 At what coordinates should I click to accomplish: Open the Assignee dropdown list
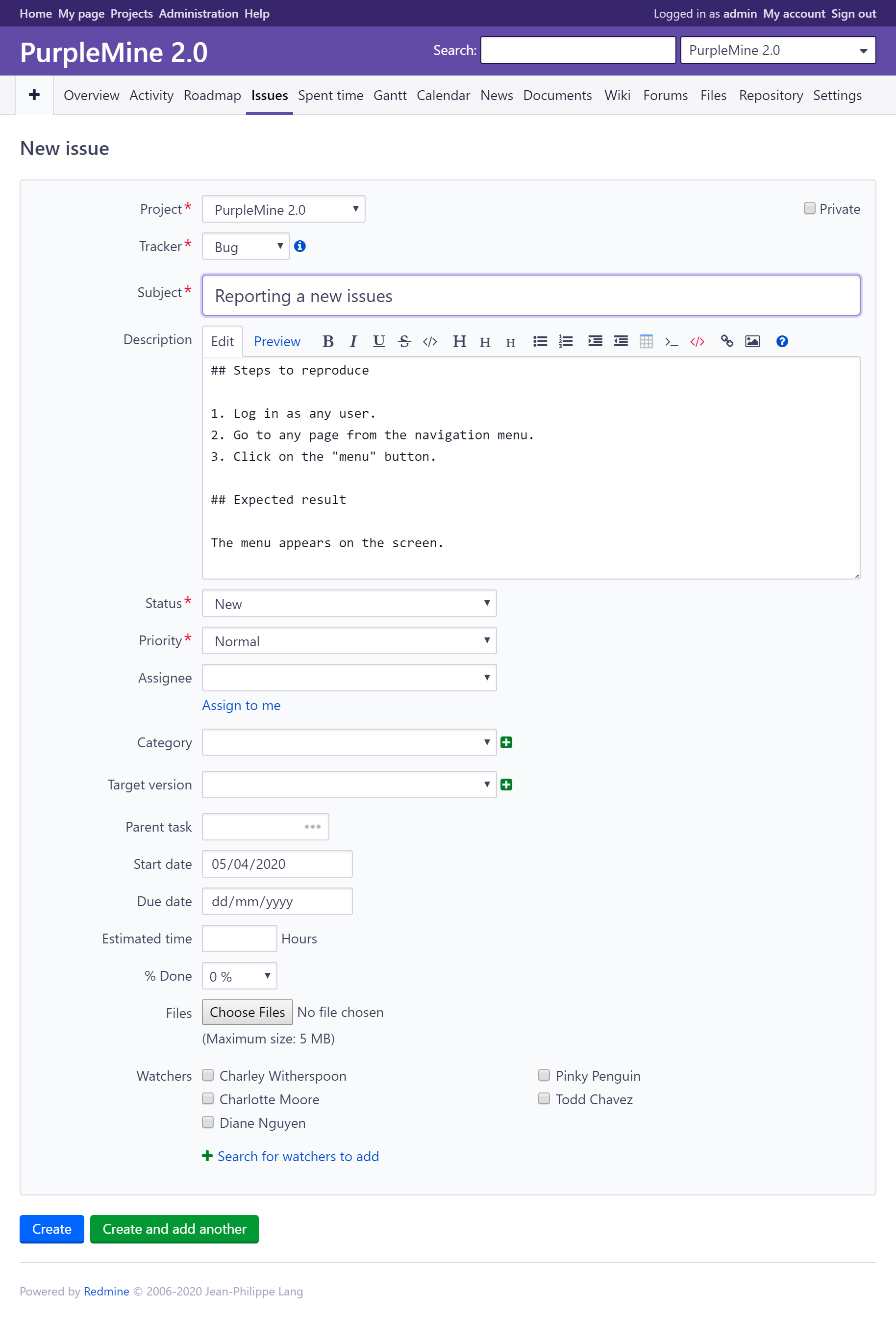[x=349, y=678]
